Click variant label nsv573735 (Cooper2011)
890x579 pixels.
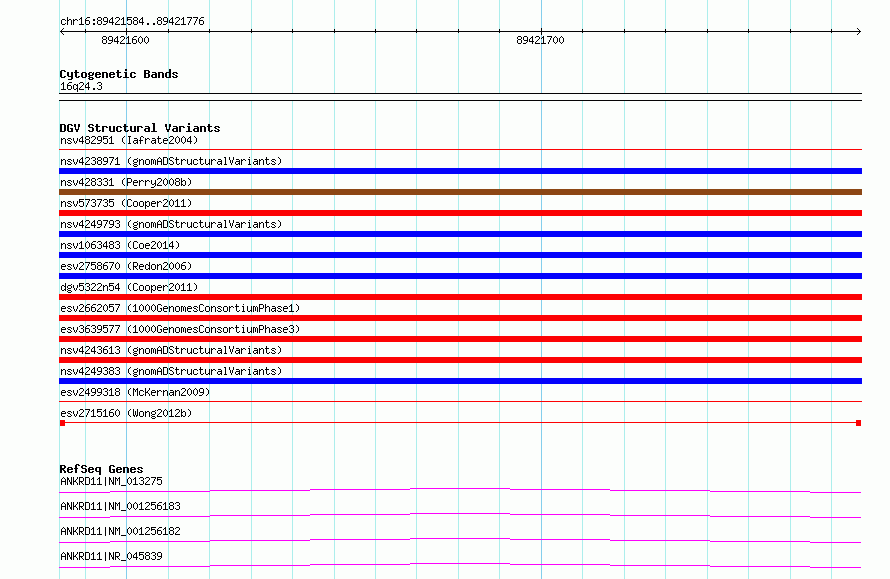tap(126, 203)
